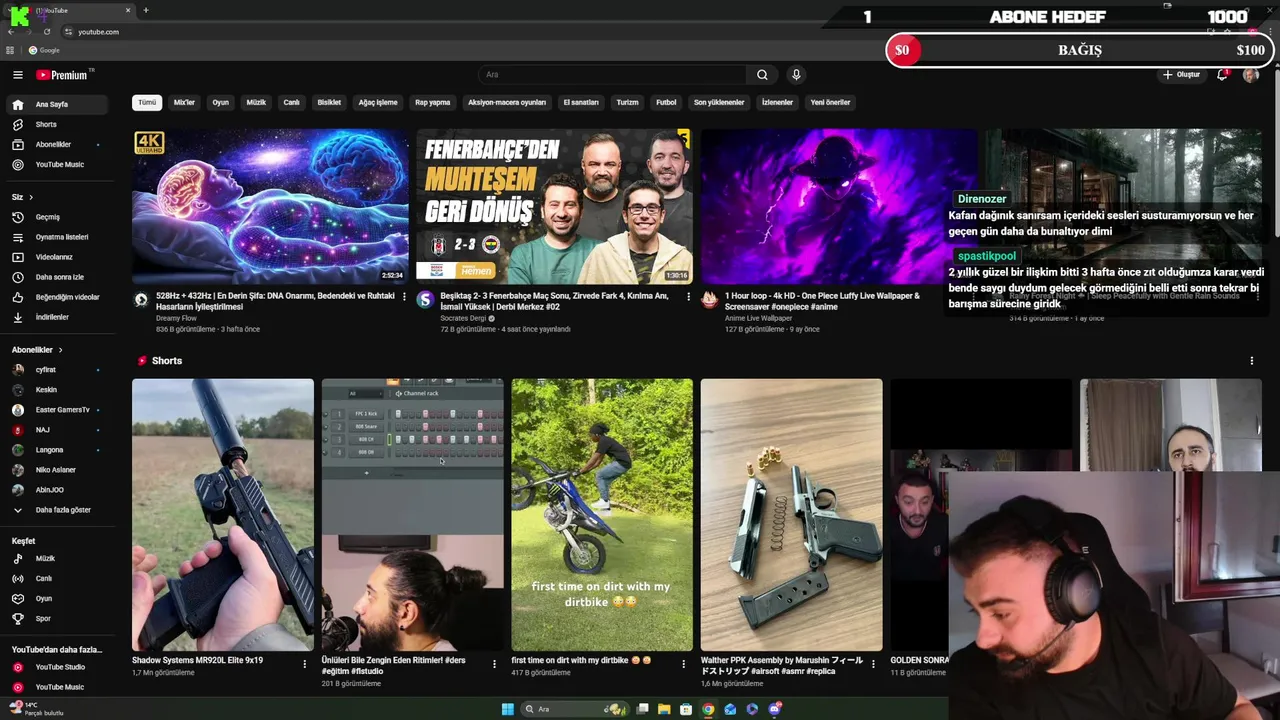The width and height of the screenshot is (1280, 720).
Task: Select the Futbol filter chip
Action: coord(666,102)
